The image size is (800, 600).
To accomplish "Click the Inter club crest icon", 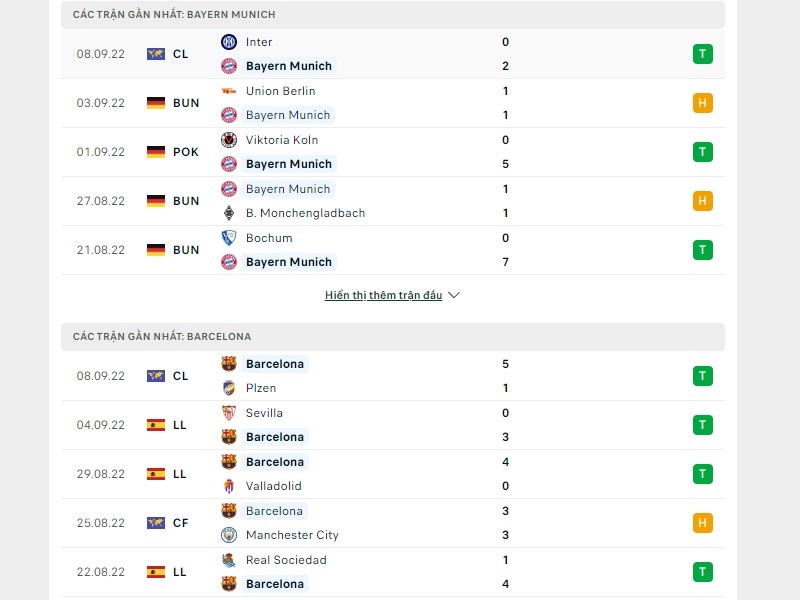I will point(229,42).
